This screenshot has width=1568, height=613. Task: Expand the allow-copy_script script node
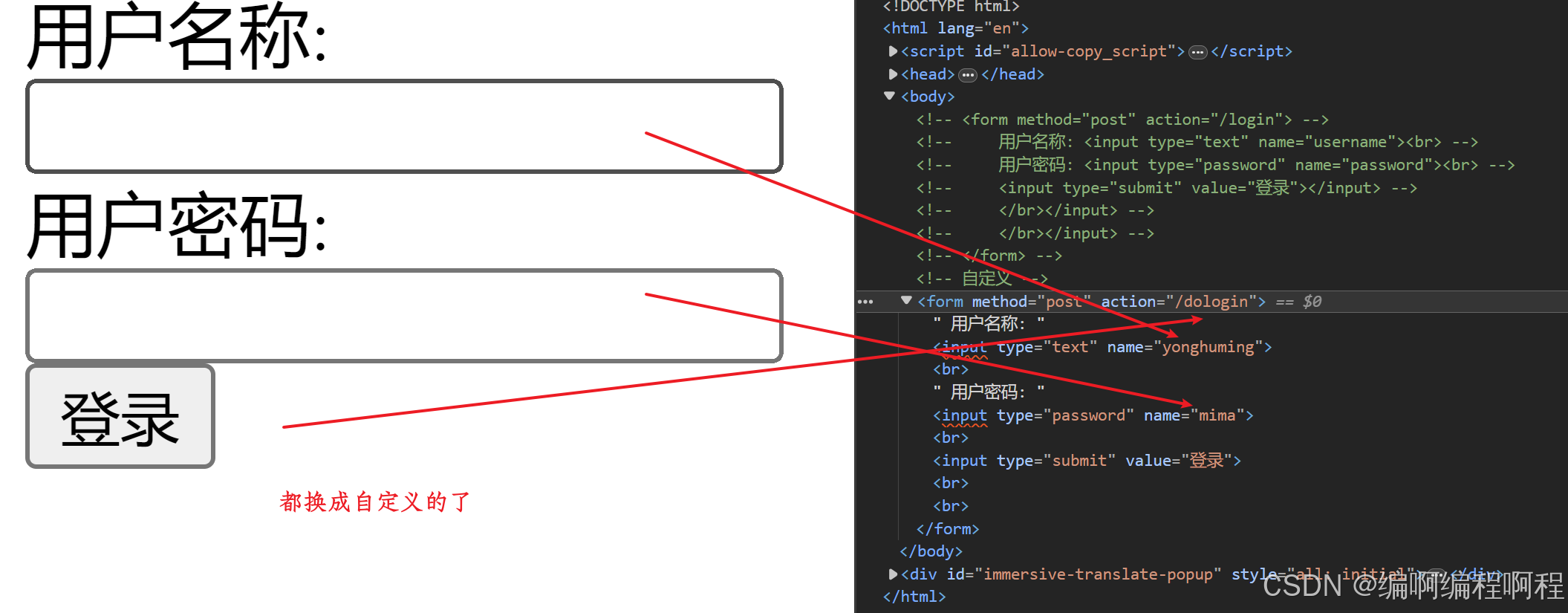893,51
